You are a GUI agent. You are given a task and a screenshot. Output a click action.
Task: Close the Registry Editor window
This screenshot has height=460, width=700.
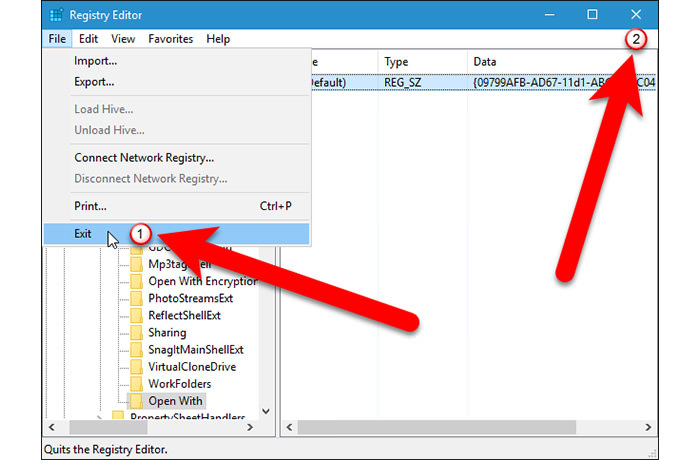click(x=636, y=15)
